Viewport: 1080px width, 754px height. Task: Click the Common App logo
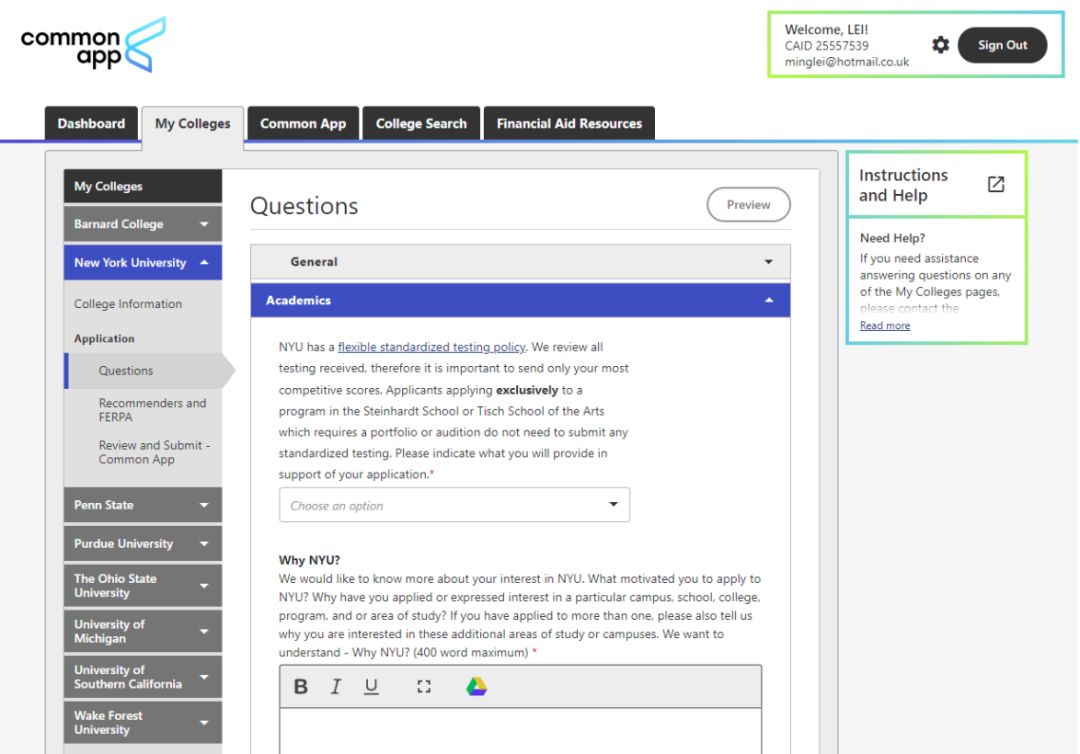pyautogui.click(x=93, y=45)
